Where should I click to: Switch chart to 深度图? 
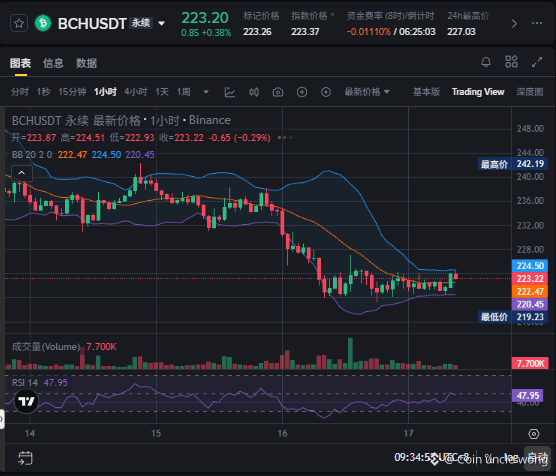click(530, 92)
